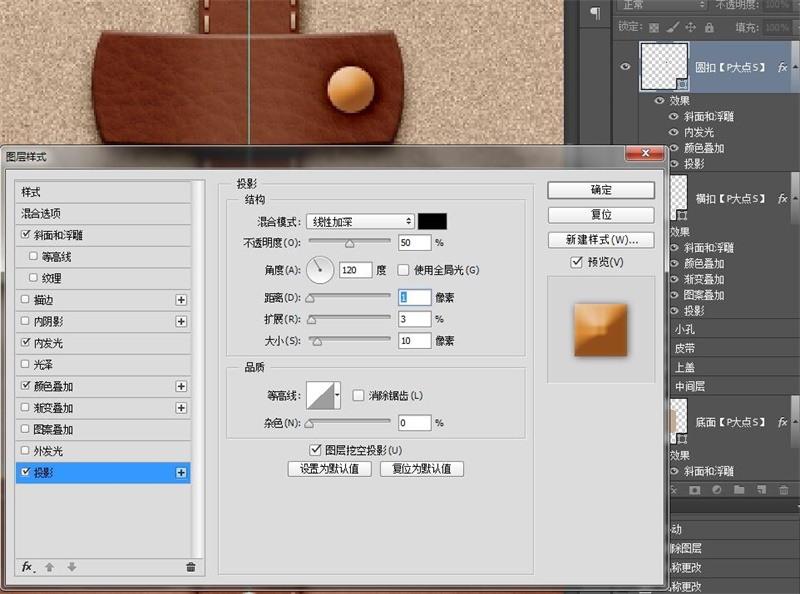Image resolution: width=800 pixels, height=594 pixels.
Task: Add another 颜色叠加 effect with its plus icon
Action: click(x=181, y=386)
